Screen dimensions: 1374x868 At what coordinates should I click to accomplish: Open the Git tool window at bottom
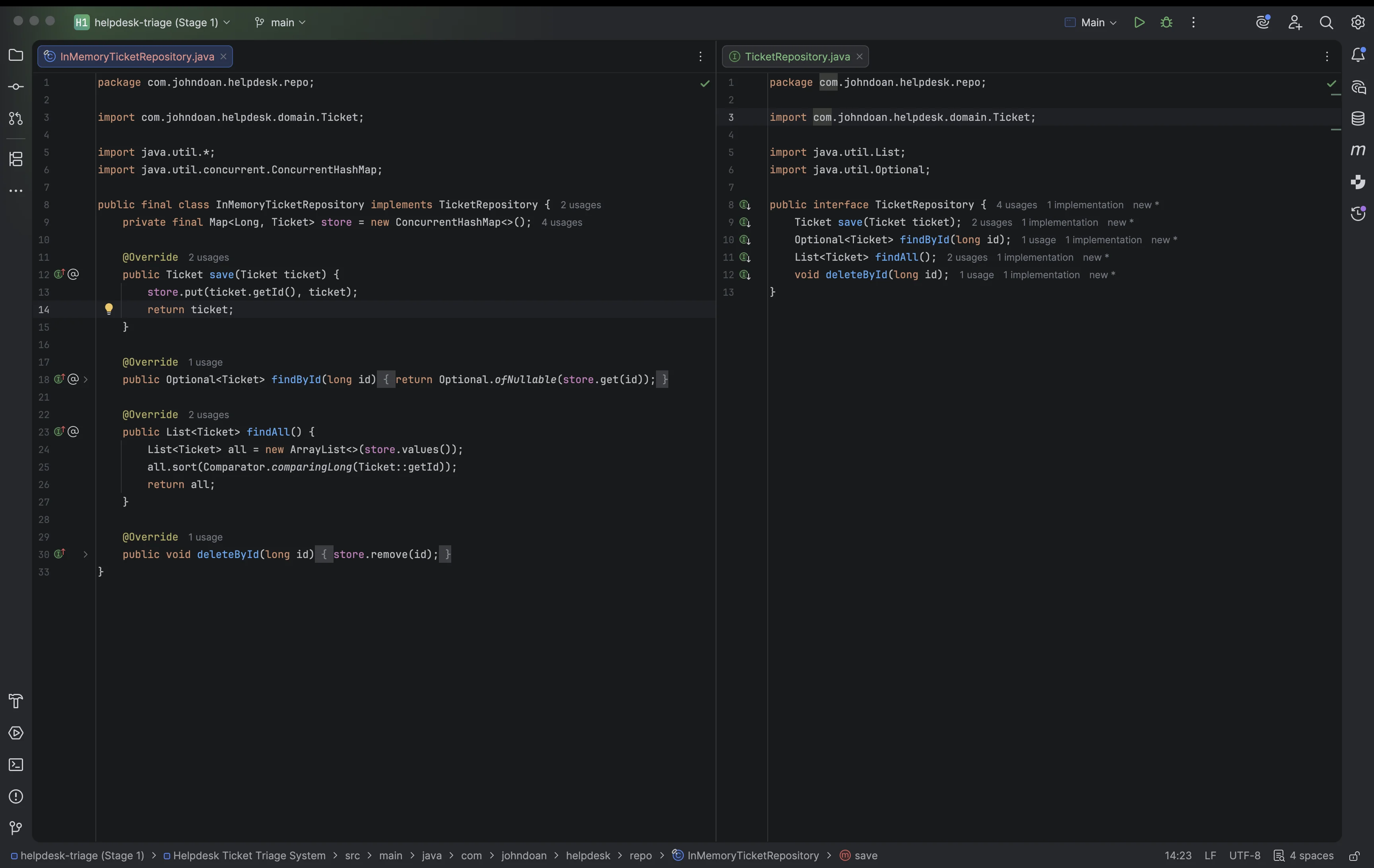16,827
